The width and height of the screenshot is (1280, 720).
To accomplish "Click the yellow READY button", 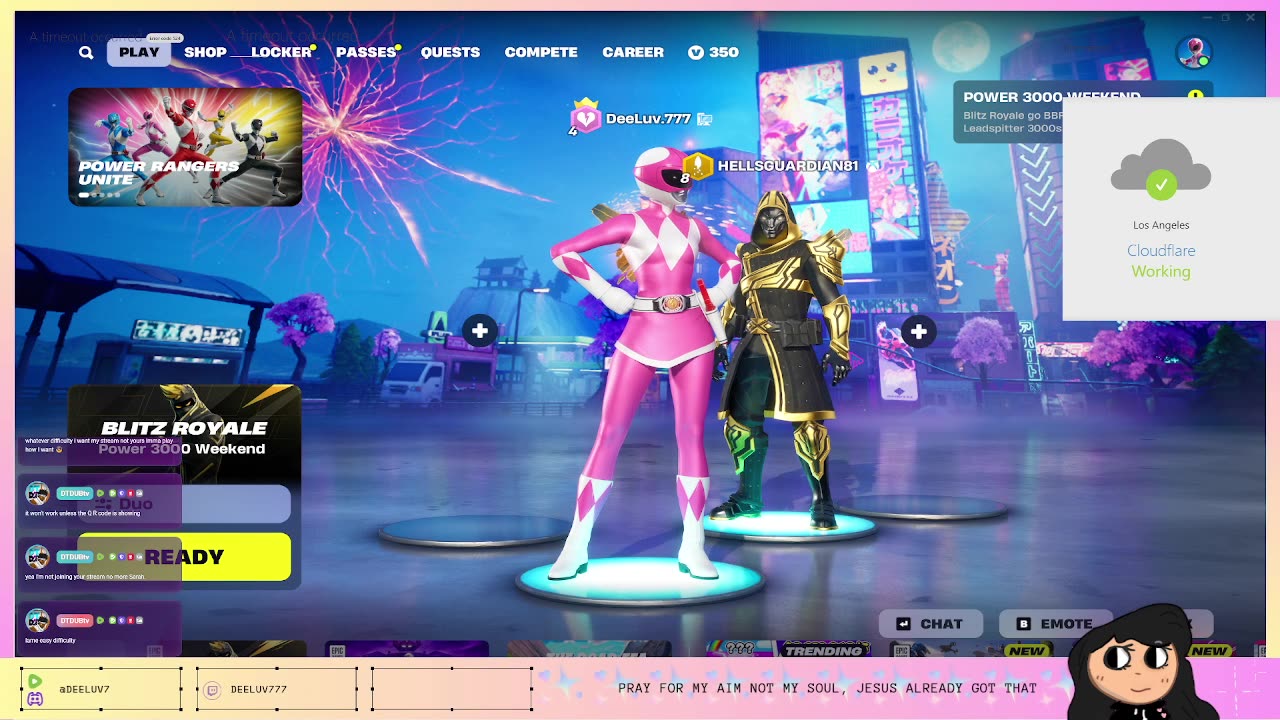I will tap(185, 557).
